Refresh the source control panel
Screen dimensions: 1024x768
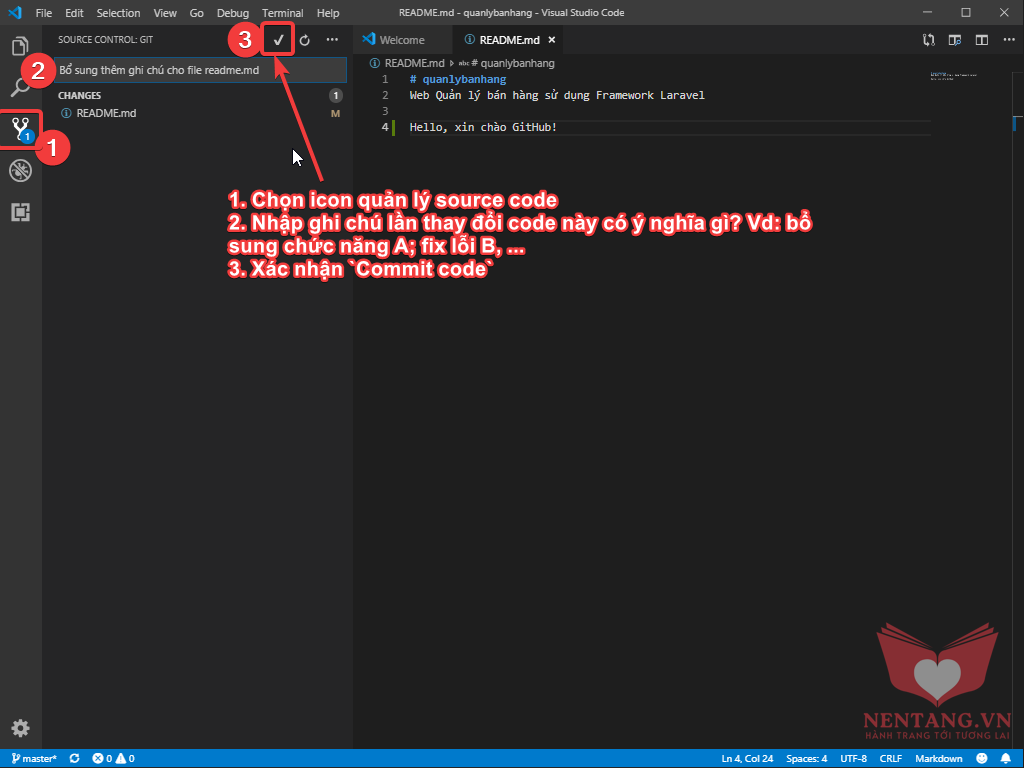tap(305, 40)
